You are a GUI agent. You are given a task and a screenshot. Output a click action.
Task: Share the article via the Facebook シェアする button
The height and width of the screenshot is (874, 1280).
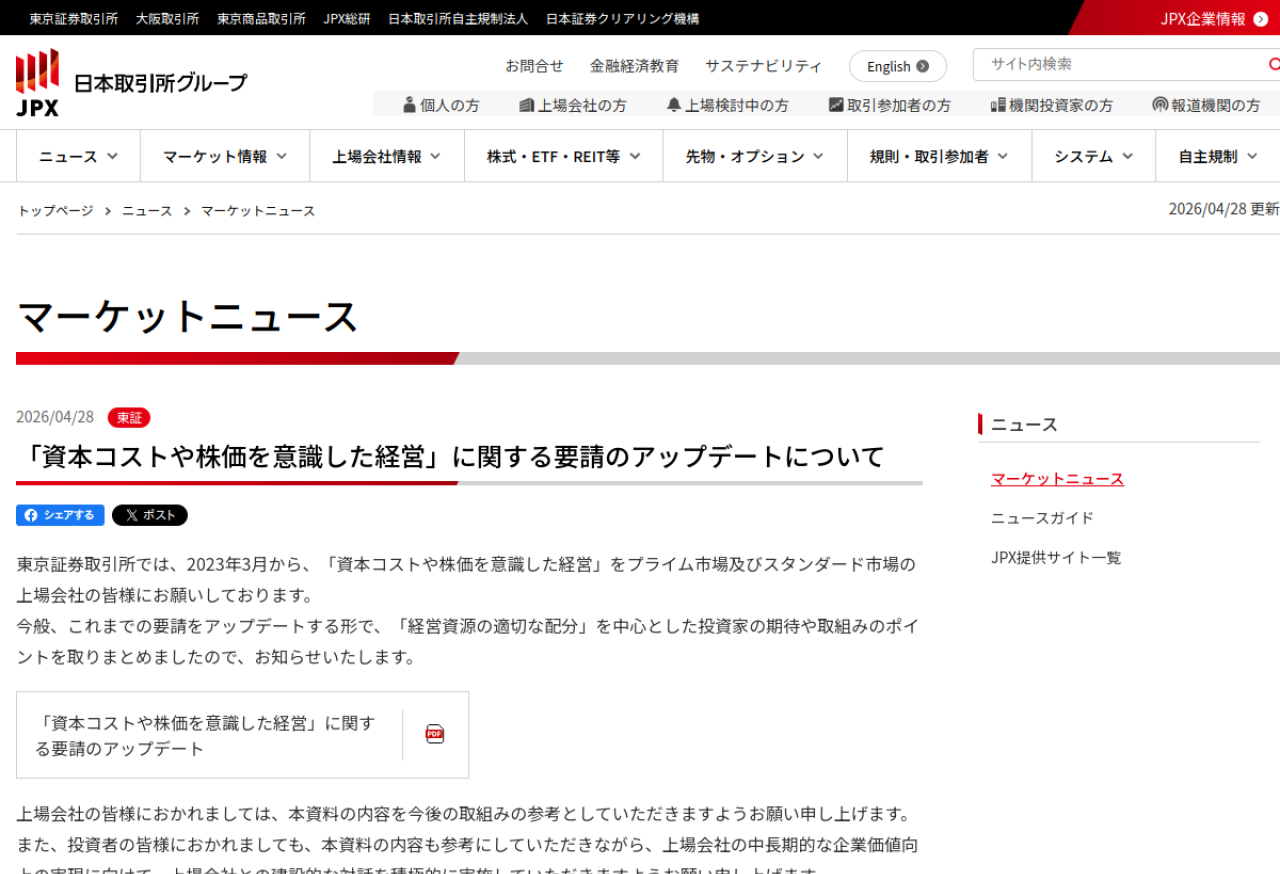click(x=60, y=515)
